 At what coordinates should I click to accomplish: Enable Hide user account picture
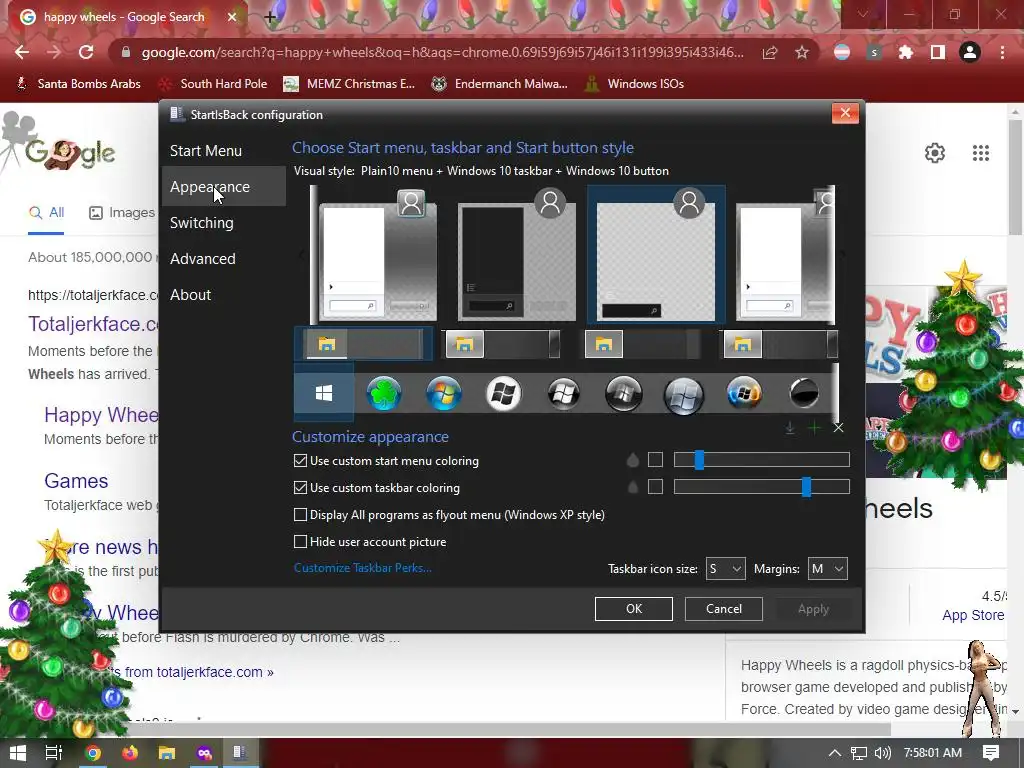300,541
